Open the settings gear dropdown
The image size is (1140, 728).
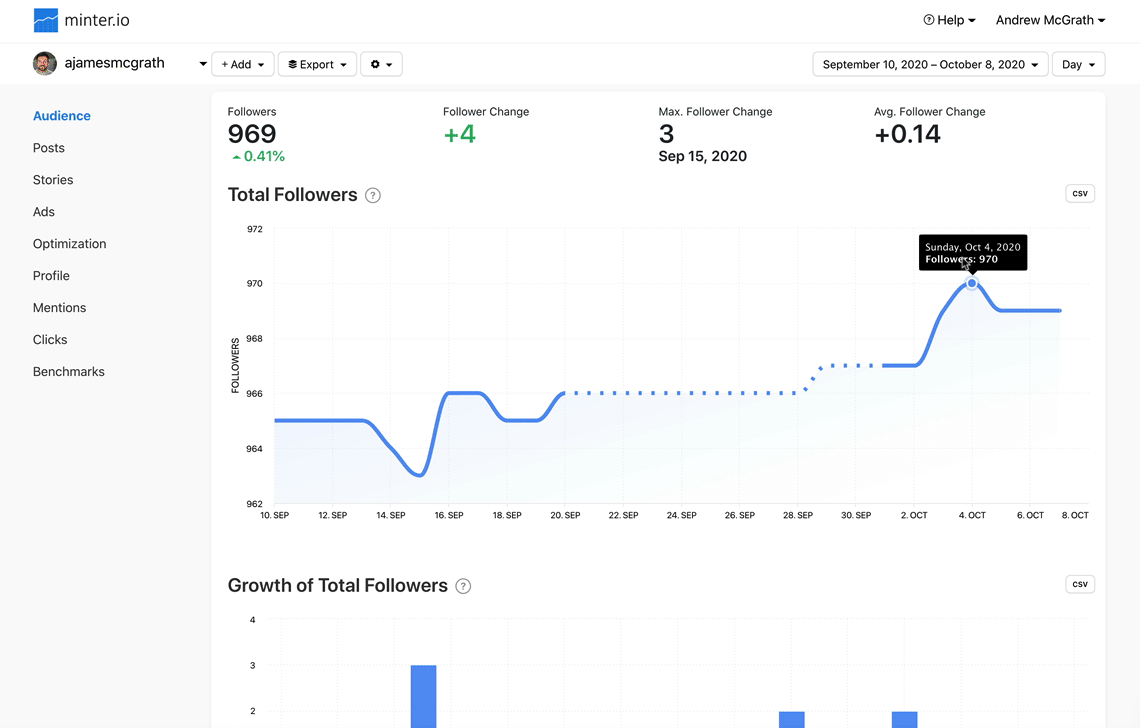point(381,64)
